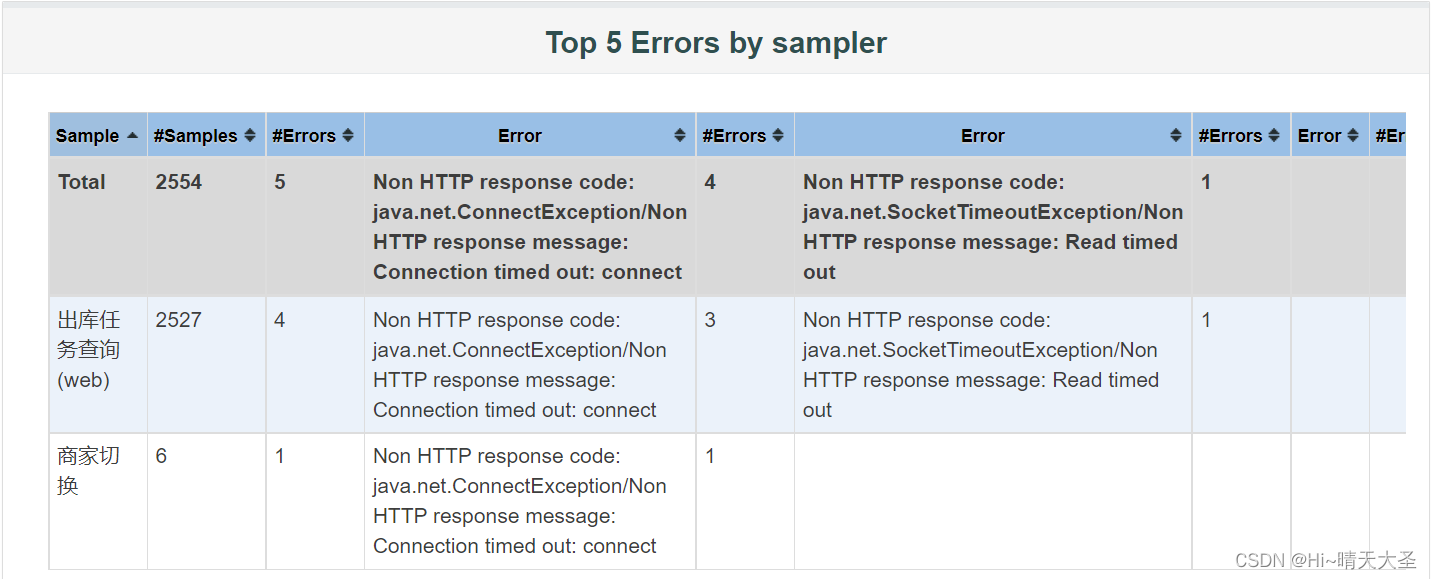Sort by the #Samples column label
Viewport: 1432px width, 579px height.
pyautogui.click(x=196, y=136)
